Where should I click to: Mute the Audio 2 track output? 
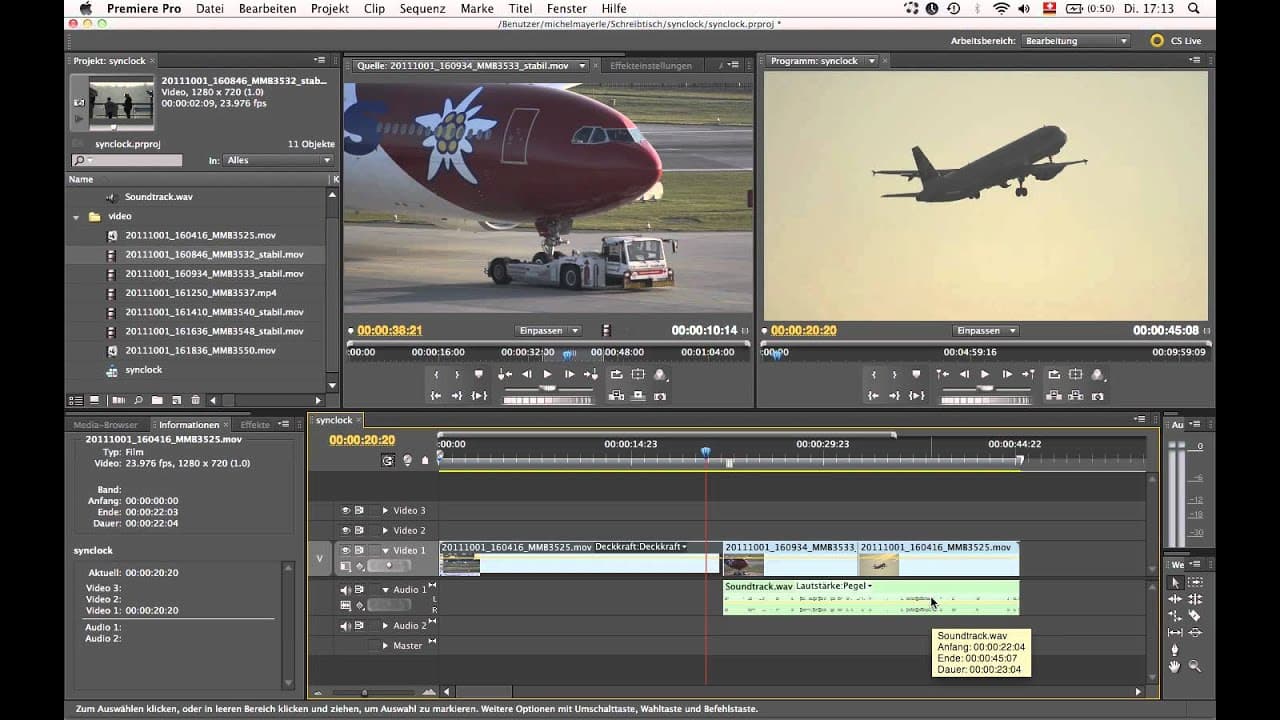[x=346, y=626]
